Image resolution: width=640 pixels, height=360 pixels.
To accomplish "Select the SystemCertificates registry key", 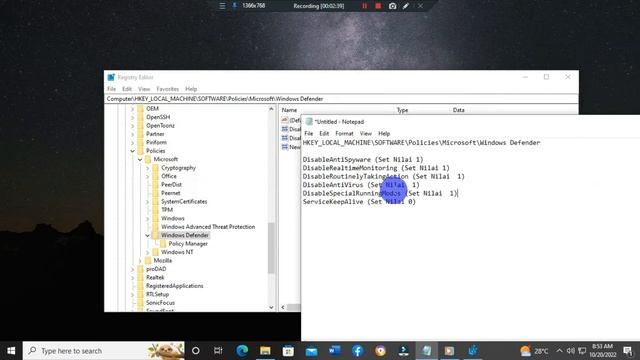I will [184, 202].
